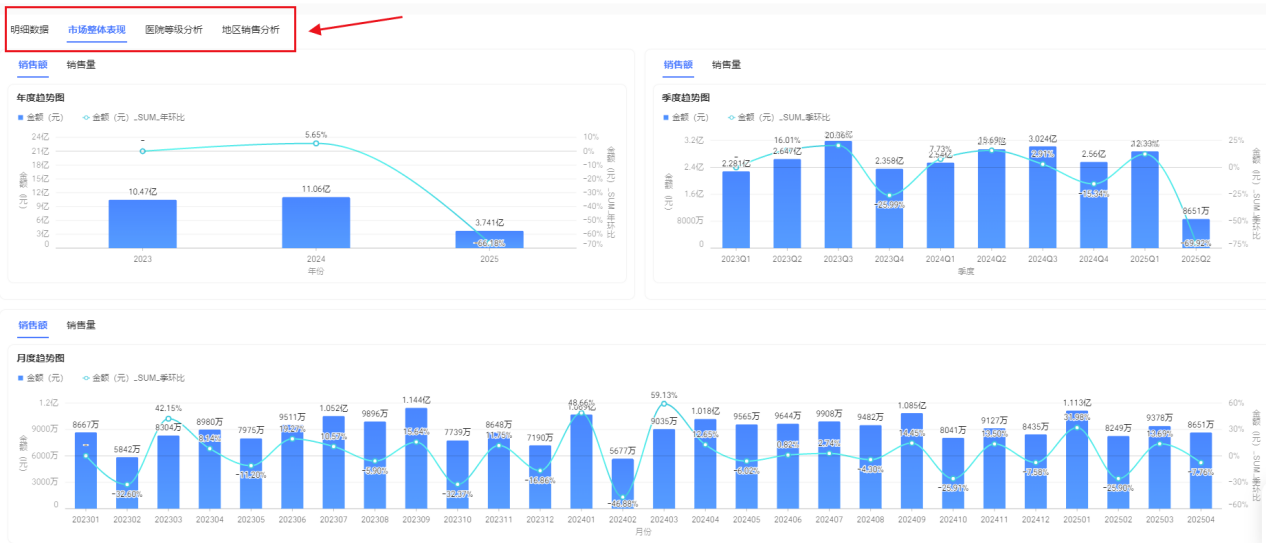This screenshot has width=1266, height=543.
Task: Click the 202309 bar in monthly chart
Action: click(416, 457)
